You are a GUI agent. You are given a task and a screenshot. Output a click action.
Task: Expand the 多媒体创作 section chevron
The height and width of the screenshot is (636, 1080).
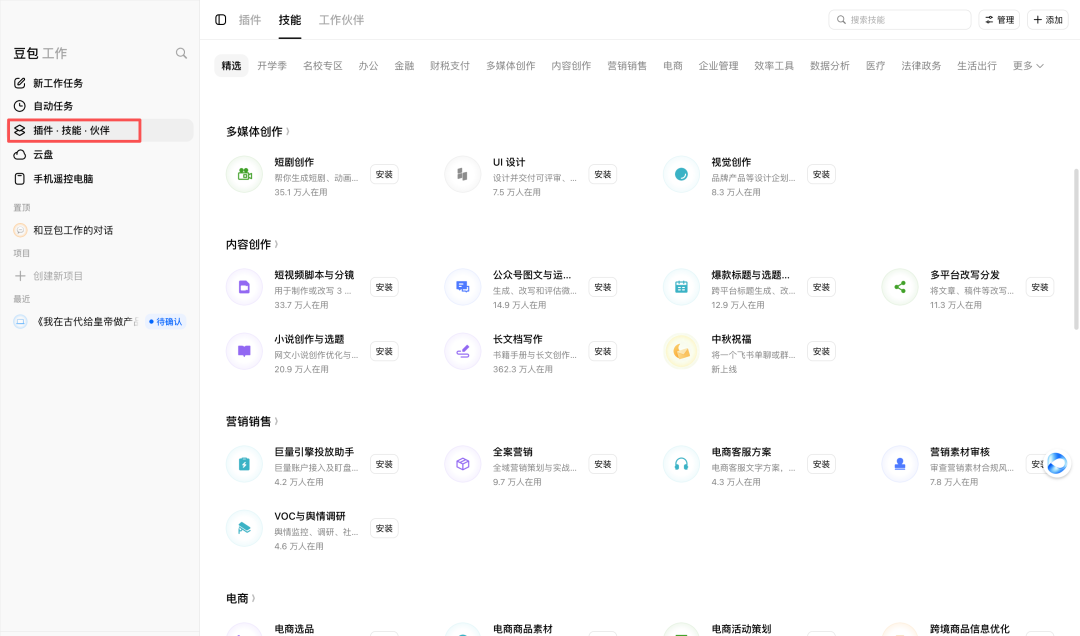(x=288, y=132)
